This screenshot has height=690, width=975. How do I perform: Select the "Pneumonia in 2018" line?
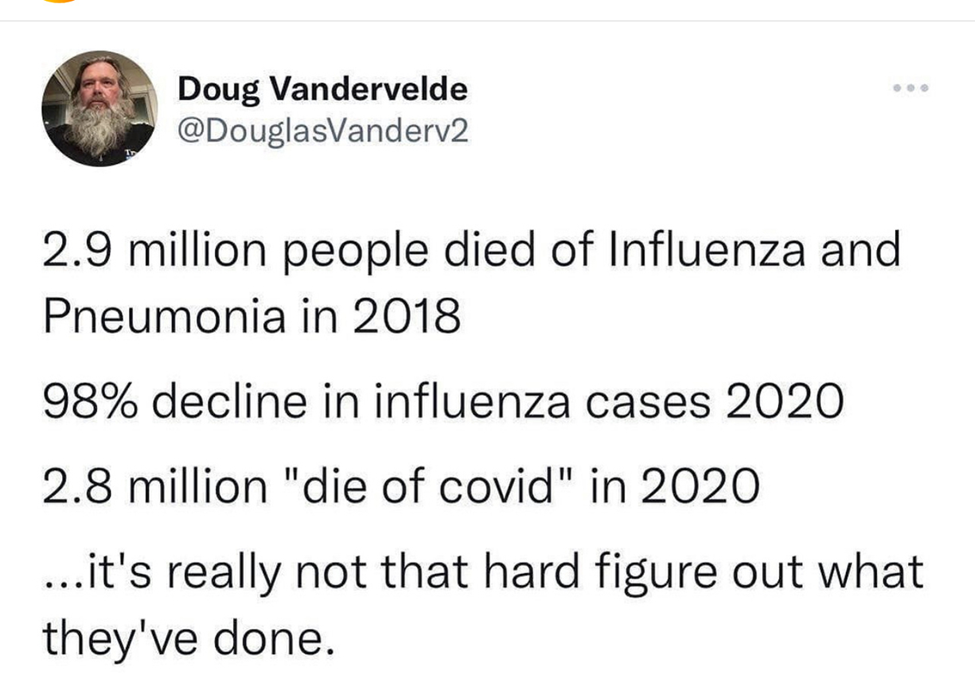(252, 318)
